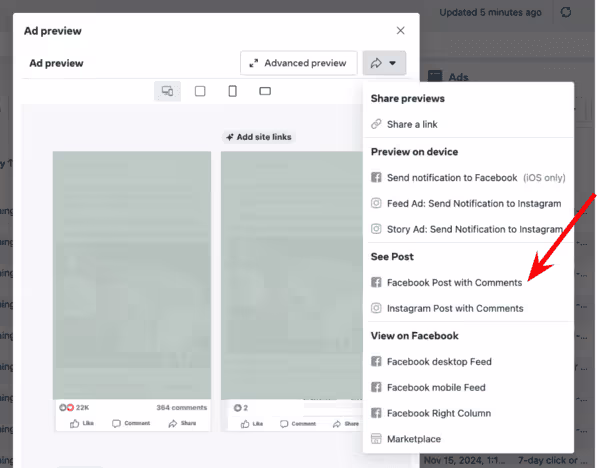View ad in Marketplace
The width and height of the screenshot is (599, 468).
point(414,439)
